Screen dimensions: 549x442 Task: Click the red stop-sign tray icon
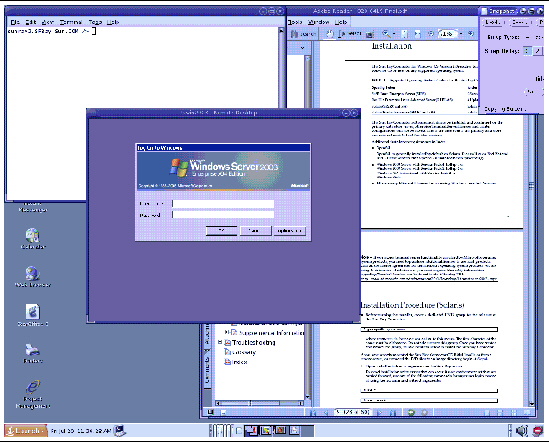pos(537,431)
